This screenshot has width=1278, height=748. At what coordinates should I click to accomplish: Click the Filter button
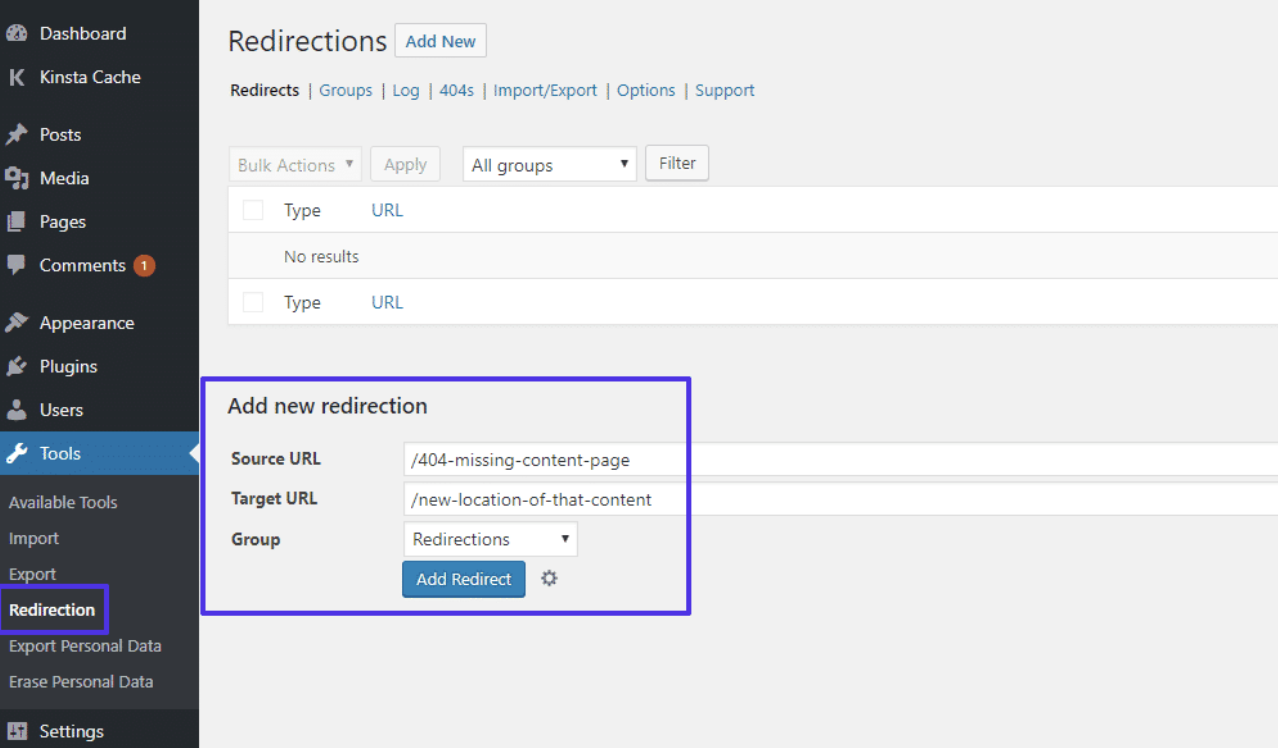tap(677, 163)
